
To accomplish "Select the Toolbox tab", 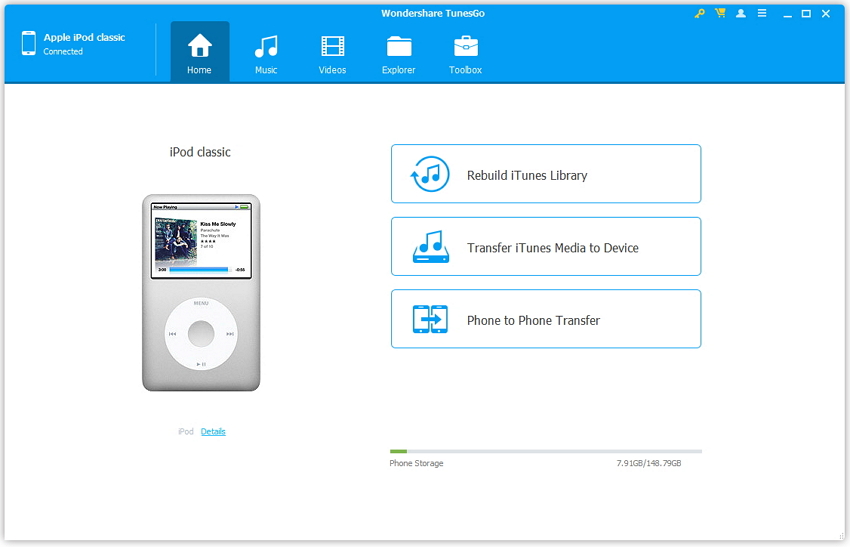I will [x=465, y=52].
